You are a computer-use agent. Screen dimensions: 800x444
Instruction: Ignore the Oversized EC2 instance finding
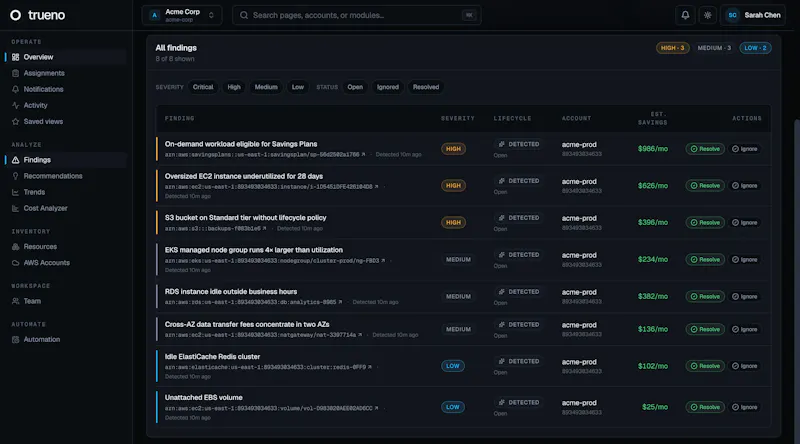pyautogui.click(x=745, y=186)
